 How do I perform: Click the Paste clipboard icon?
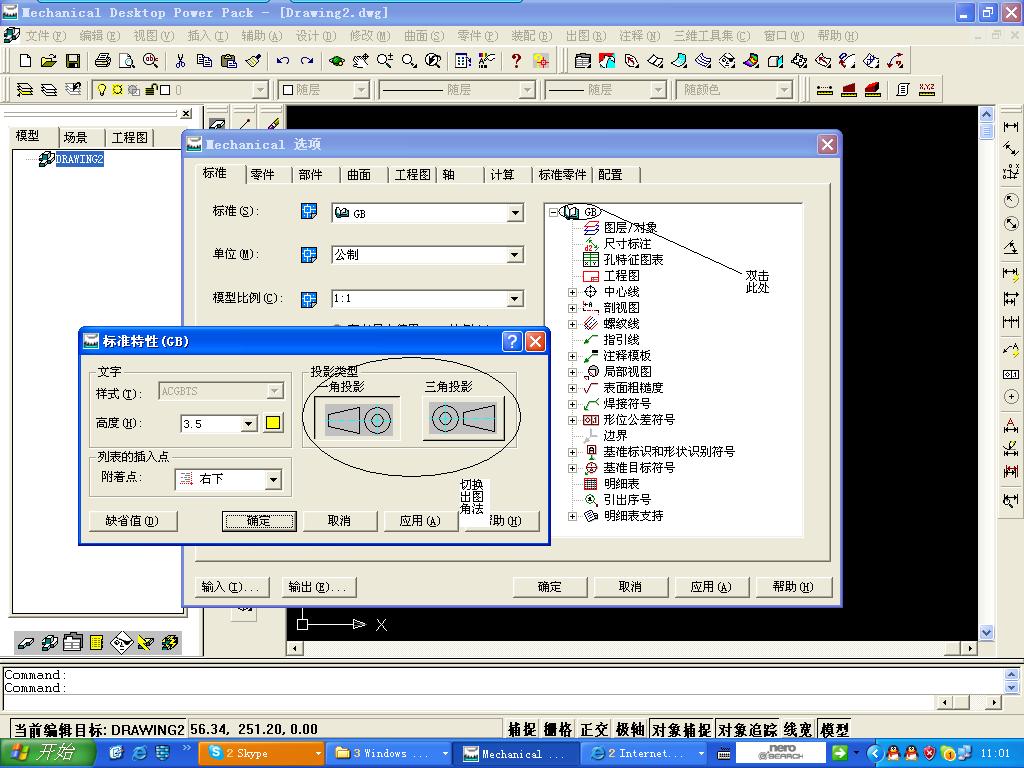(x=229, y=61)
